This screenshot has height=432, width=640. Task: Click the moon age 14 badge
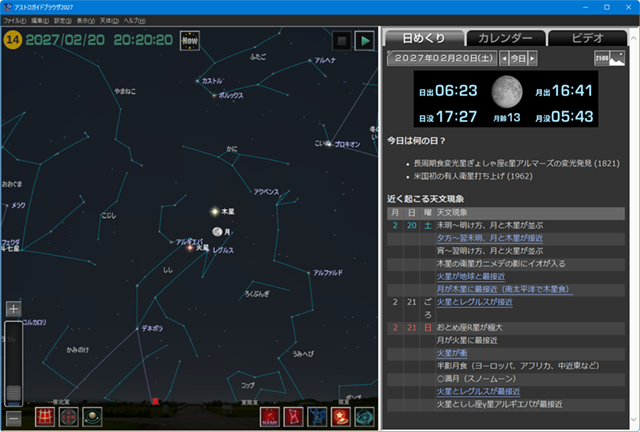click(13, 40)
